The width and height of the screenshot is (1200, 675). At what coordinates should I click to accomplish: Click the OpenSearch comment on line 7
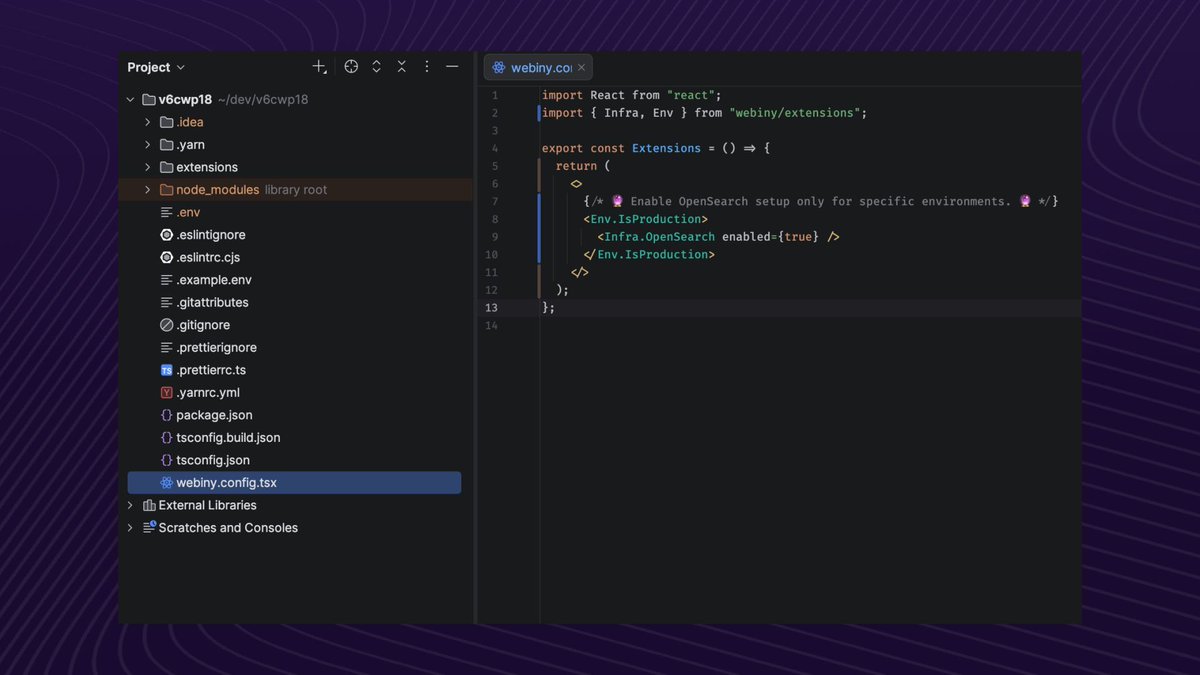click(x=821, y=201)
